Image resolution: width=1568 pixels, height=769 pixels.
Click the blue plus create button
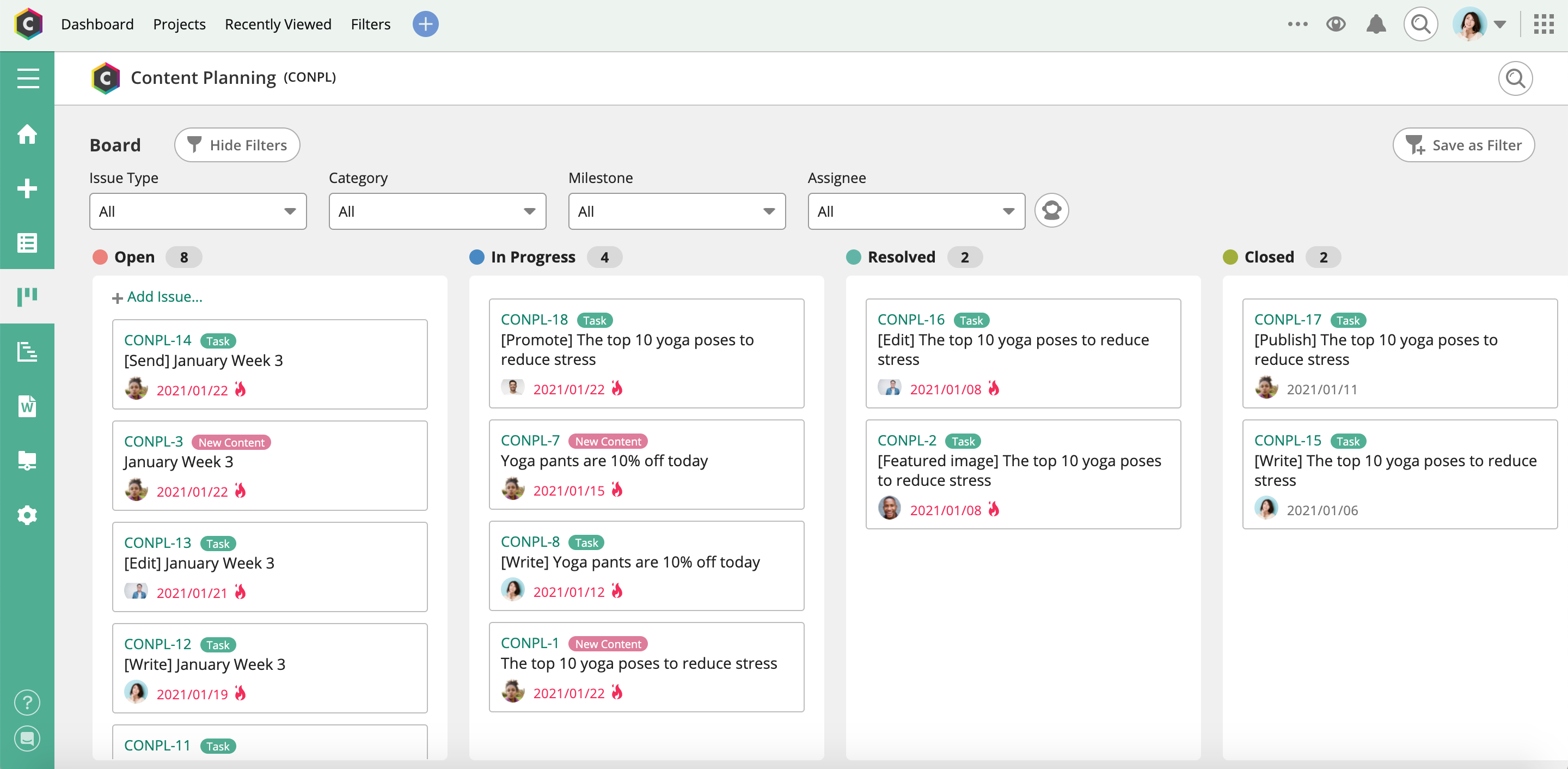(425, 25)
